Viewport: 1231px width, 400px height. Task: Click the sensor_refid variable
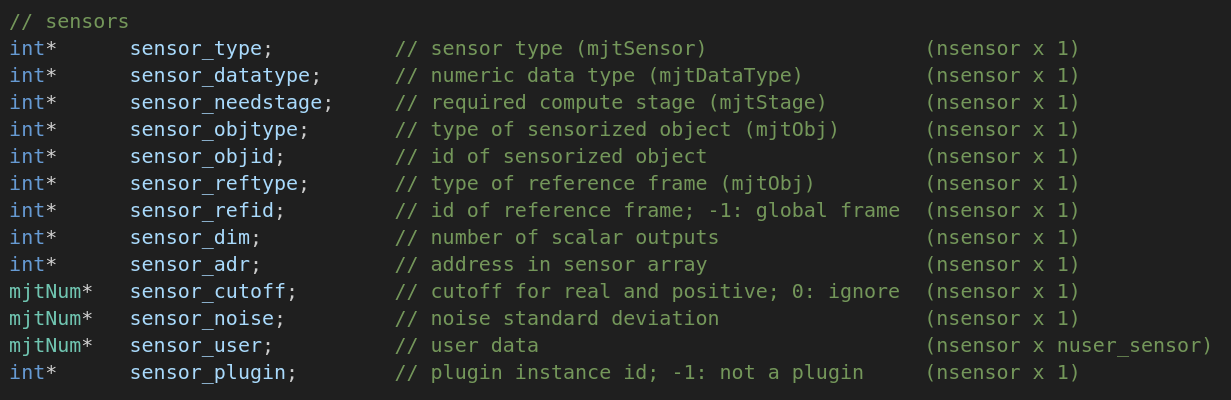click(201, 210)
